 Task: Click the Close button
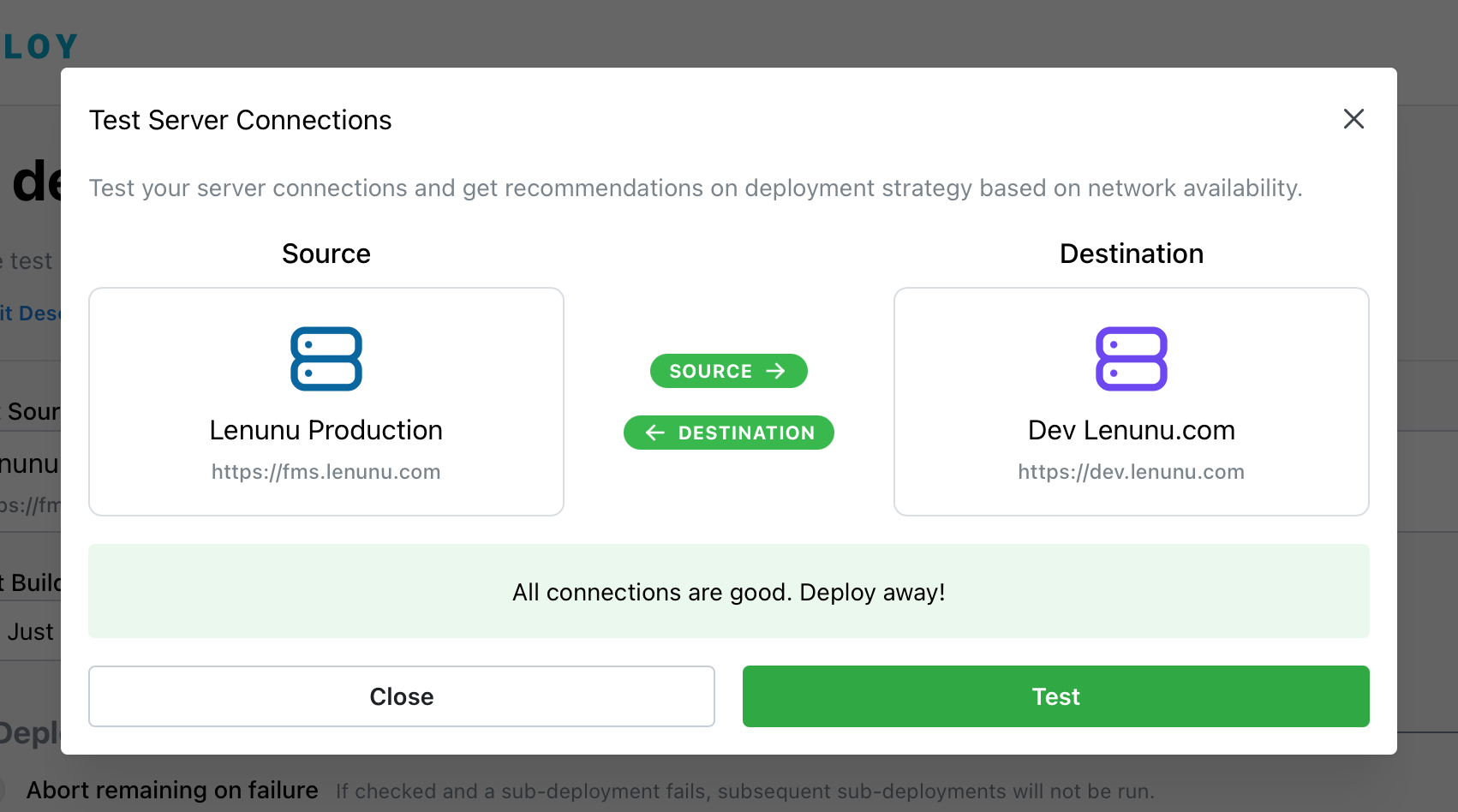click(402, 696)
